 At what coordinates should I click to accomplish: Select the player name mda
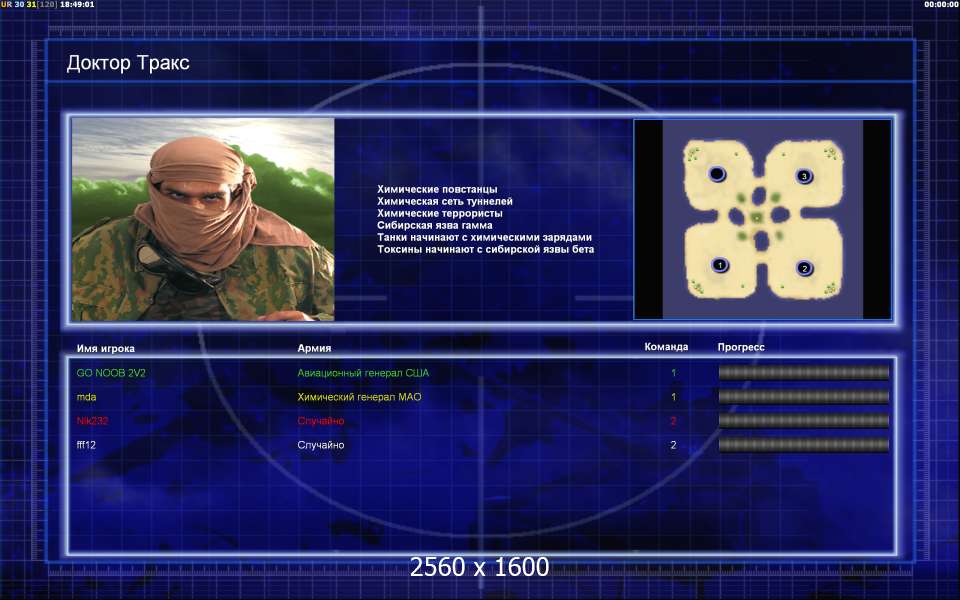point(86,397)
